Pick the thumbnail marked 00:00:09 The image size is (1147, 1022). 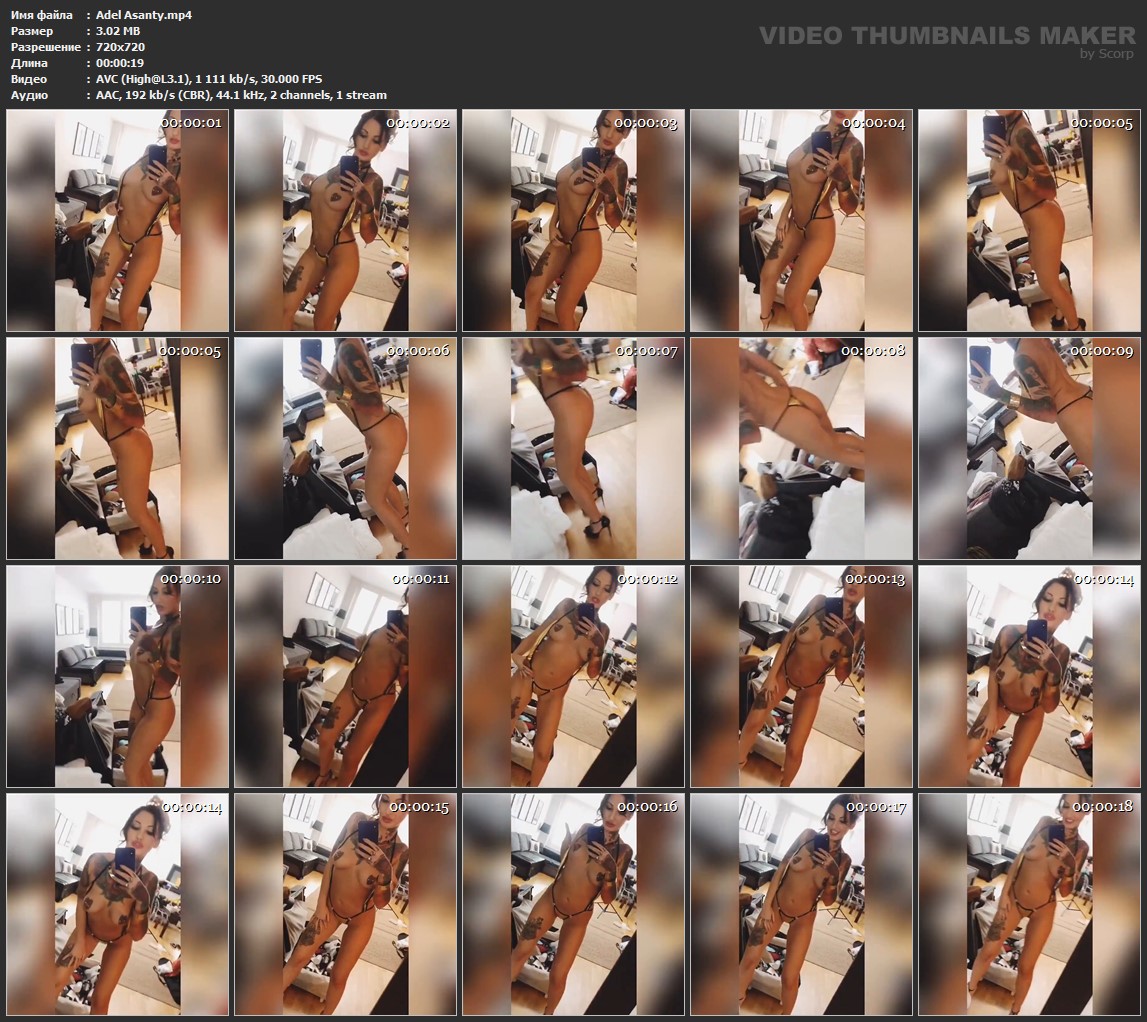[x=1030, y=448]
